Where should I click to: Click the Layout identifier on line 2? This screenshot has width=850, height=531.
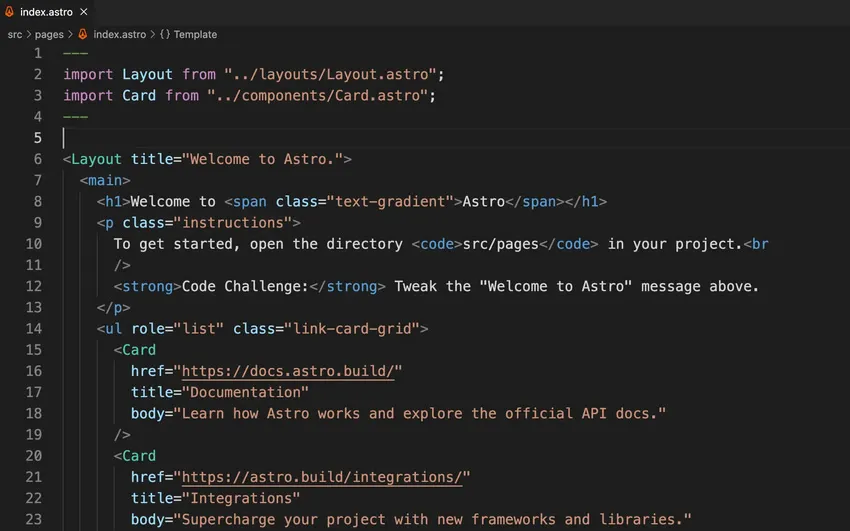147,74
